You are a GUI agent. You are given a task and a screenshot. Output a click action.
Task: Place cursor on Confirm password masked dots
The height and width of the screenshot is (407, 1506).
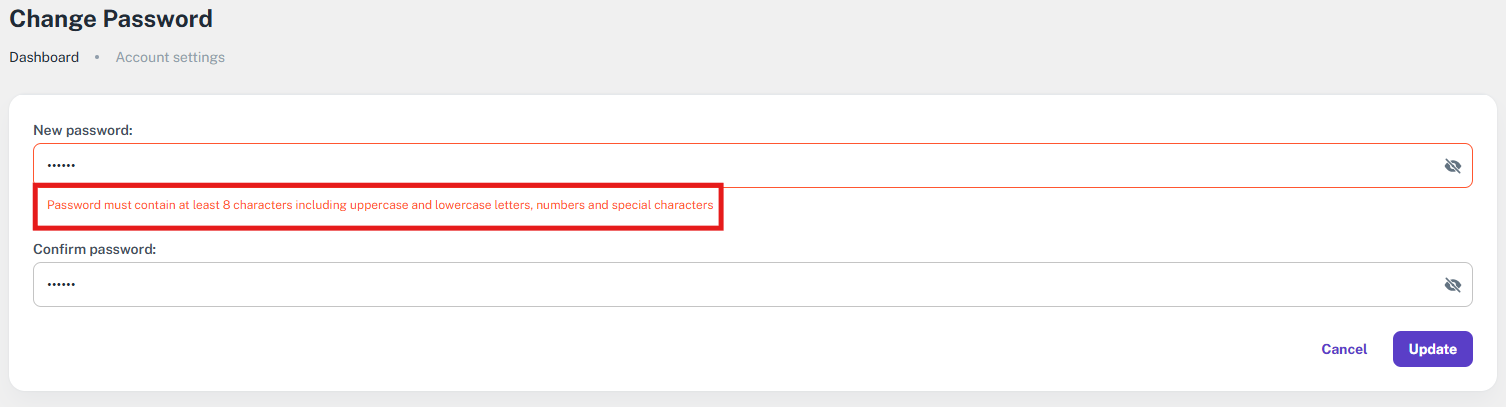click(61, 285)
